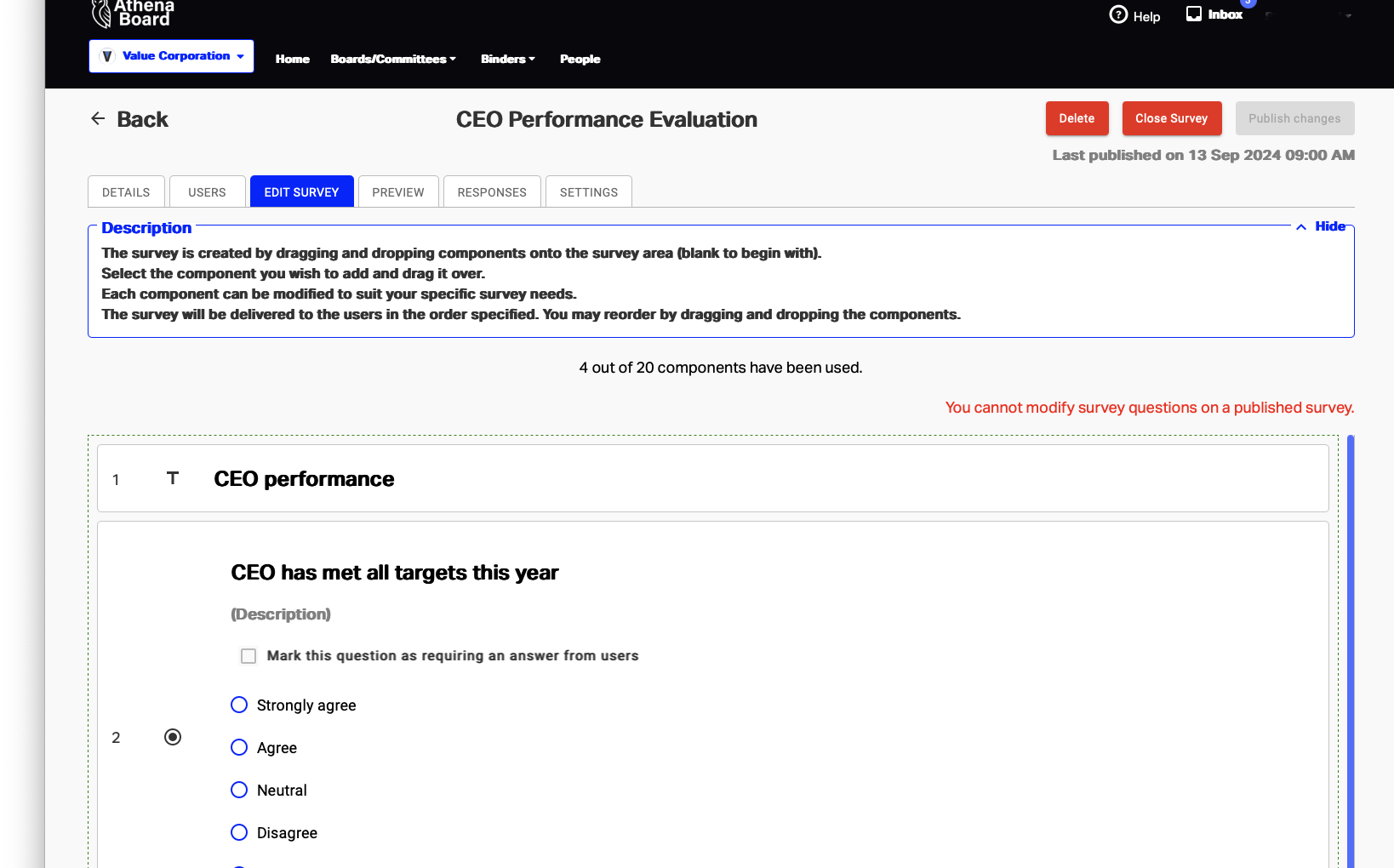Choose the Neutral radio option
Screen dimensions: 1394x868
click(x=239, y=790)
